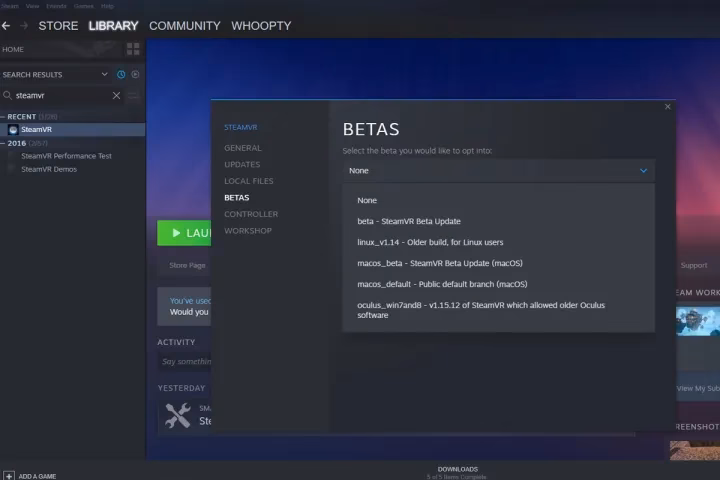Open the Updates properties tab
This screenshot has width=720, height=480.
[x=242, y=164]
